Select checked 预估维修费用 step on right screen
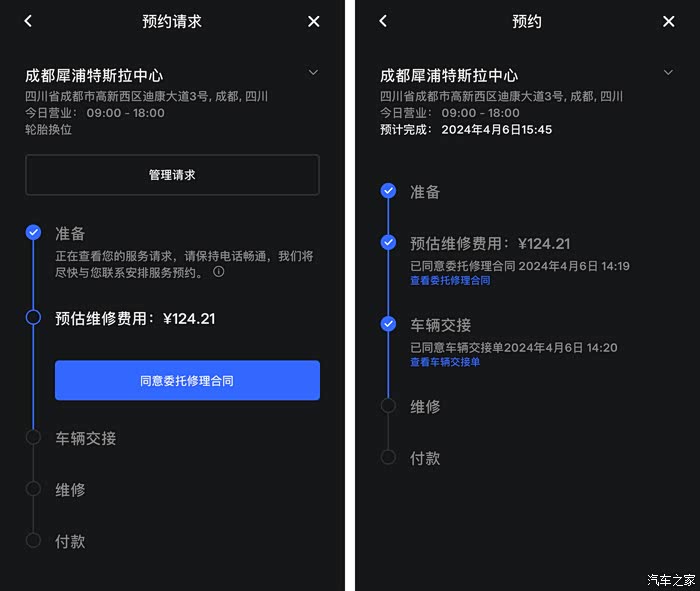The height and width of the screenshot is (591, 700). tap(388, 242)
